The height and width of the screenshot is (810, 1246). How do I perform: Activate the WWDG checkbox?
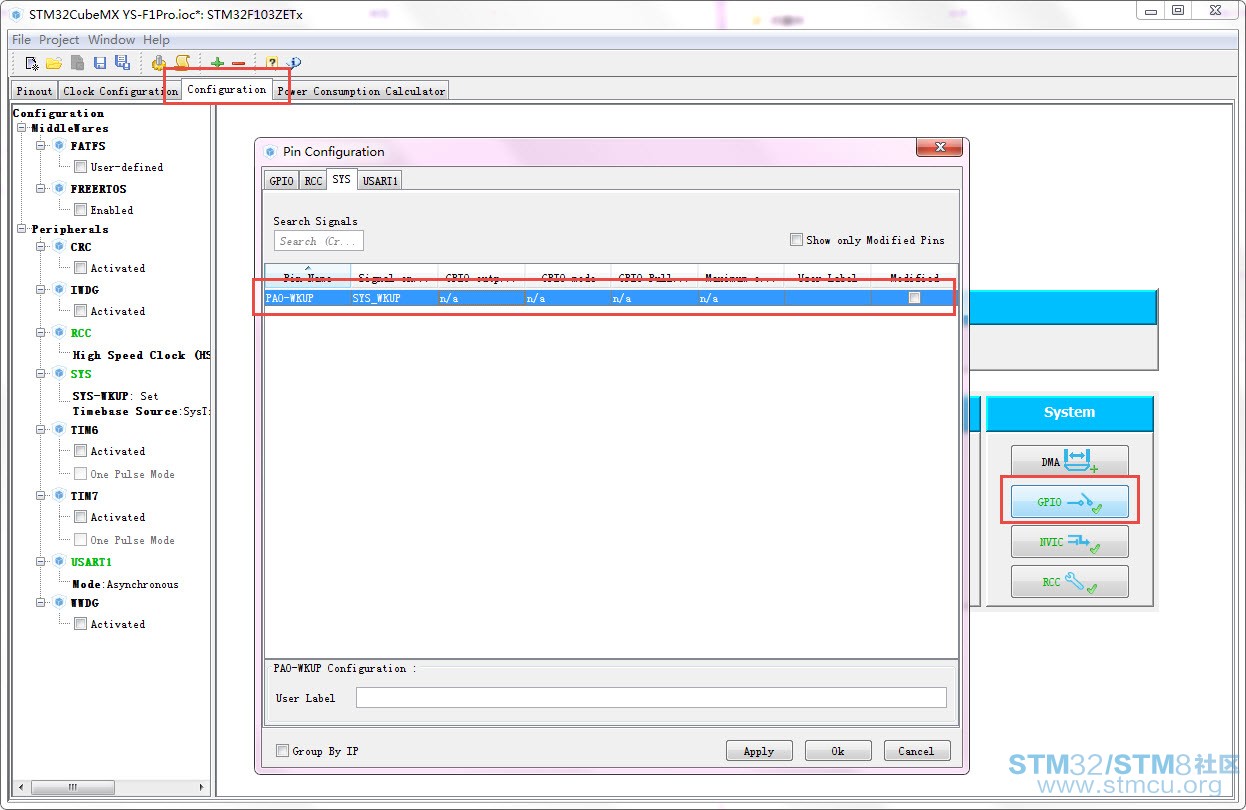click(80, 624)
